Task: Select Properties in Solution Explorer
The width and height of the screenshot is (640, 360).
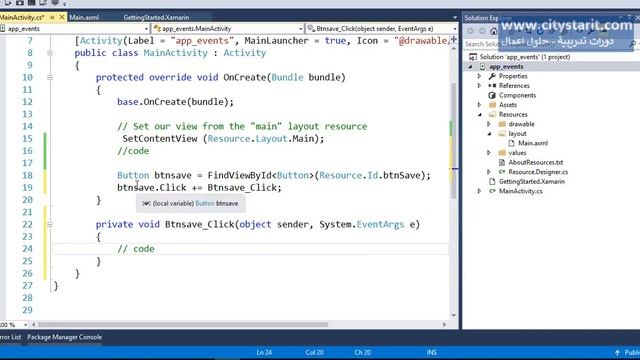Action: tap(513, 76)
